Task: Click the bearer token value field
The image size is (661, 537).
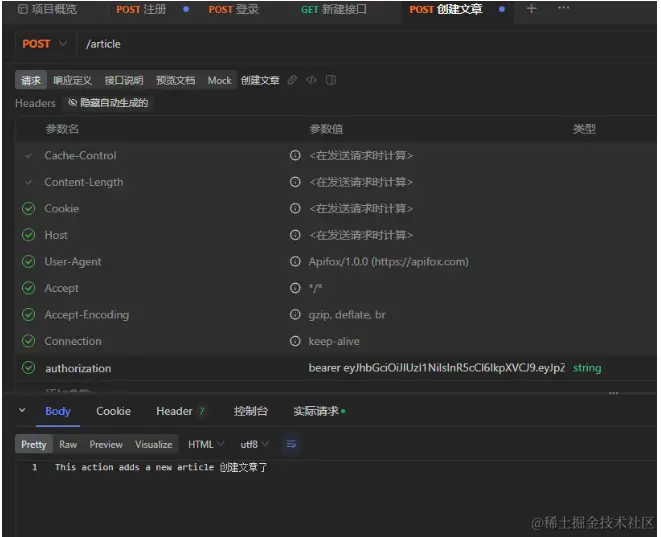Action: pyautogui.click(x=437, y=368)
